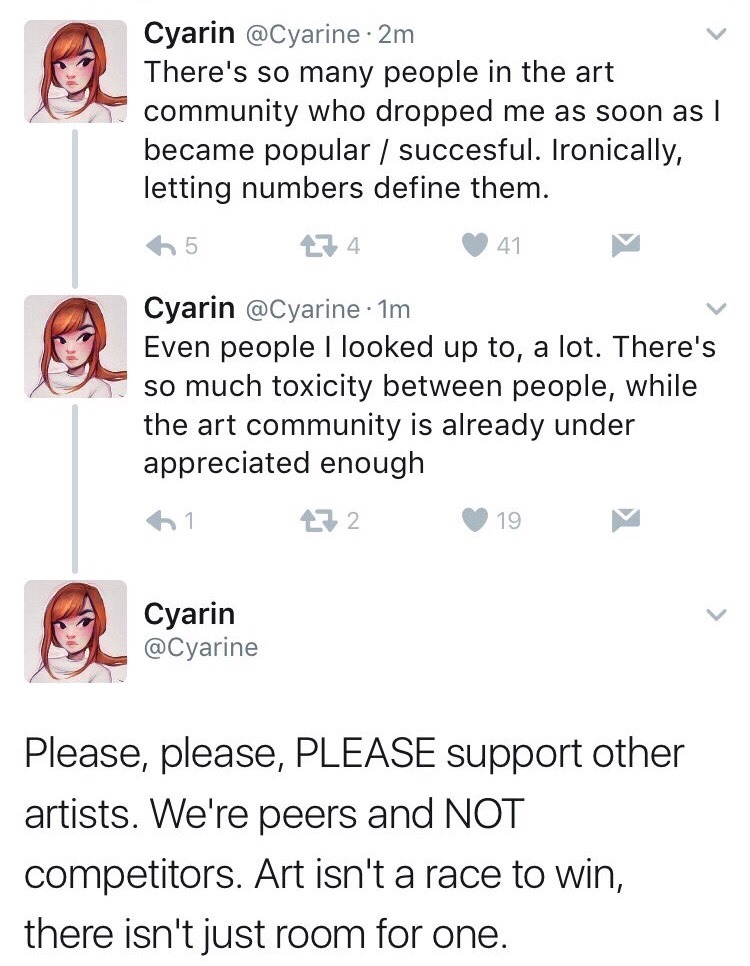Open options chevron on the main tweet

[714, 613]
